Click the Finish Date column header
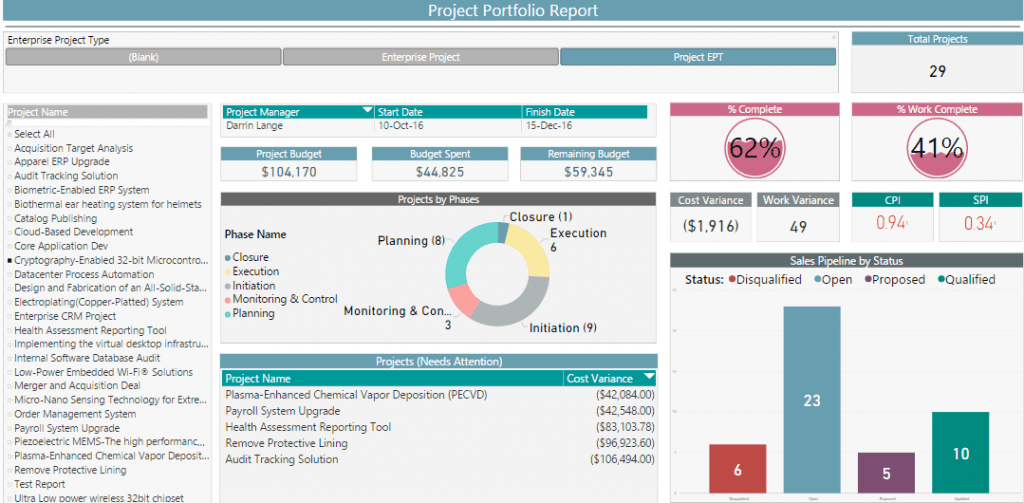This screenshot has height=503, width=1024. point(584,112)
